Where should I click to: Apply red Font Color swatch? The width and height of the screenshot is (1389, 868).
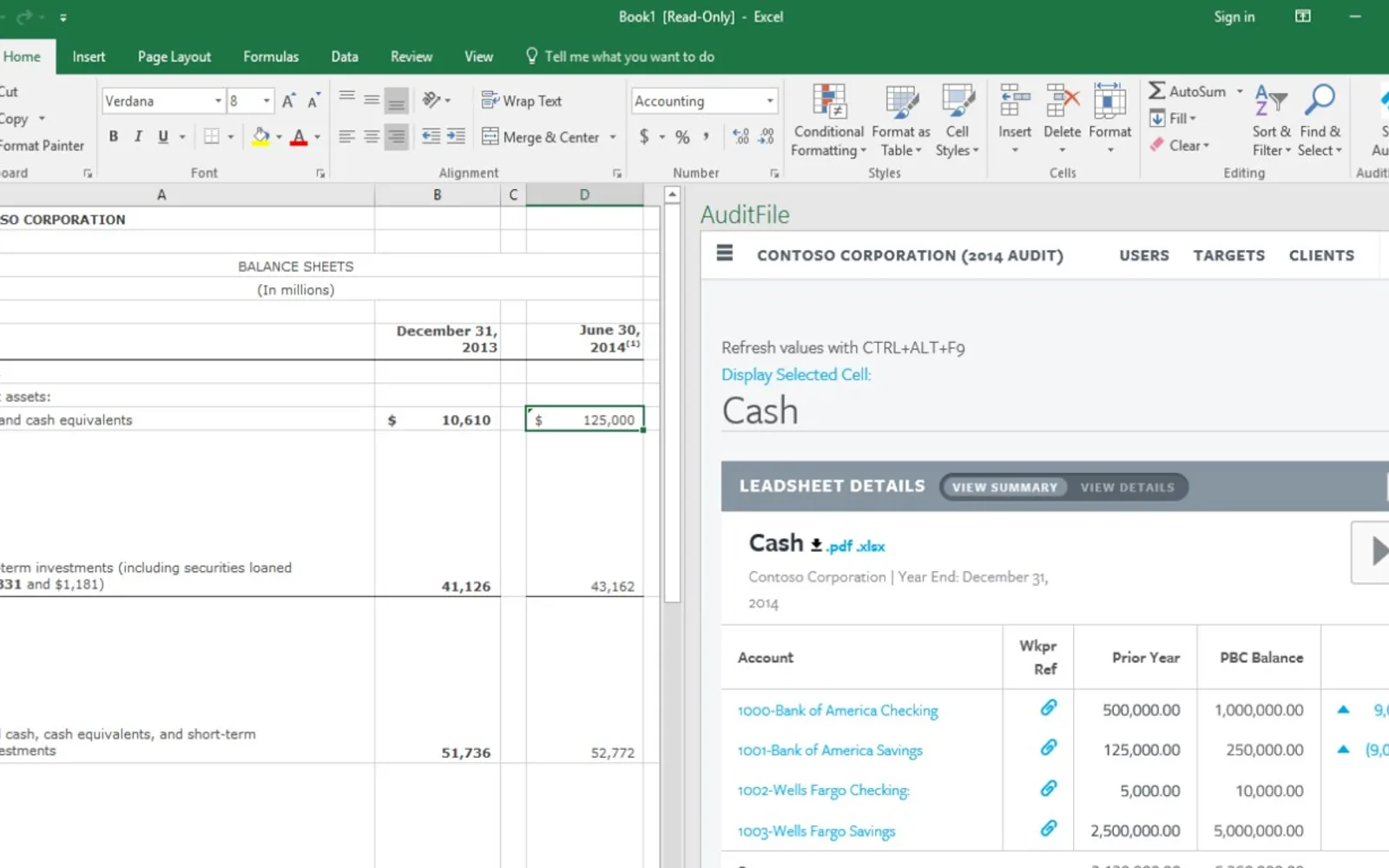(299, 136)
